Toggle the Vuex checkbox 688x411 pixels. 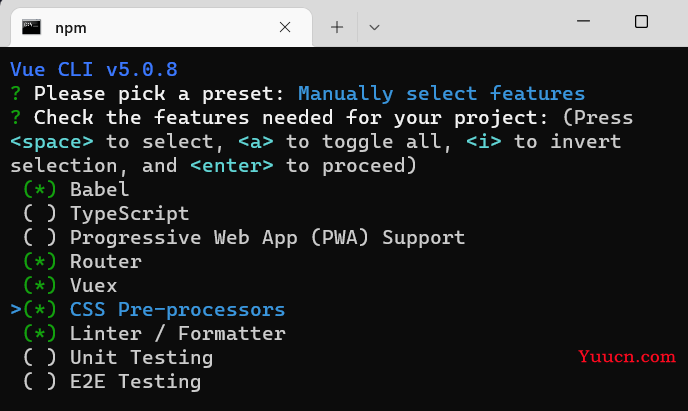pyautogui.click(x=40, y=286)
